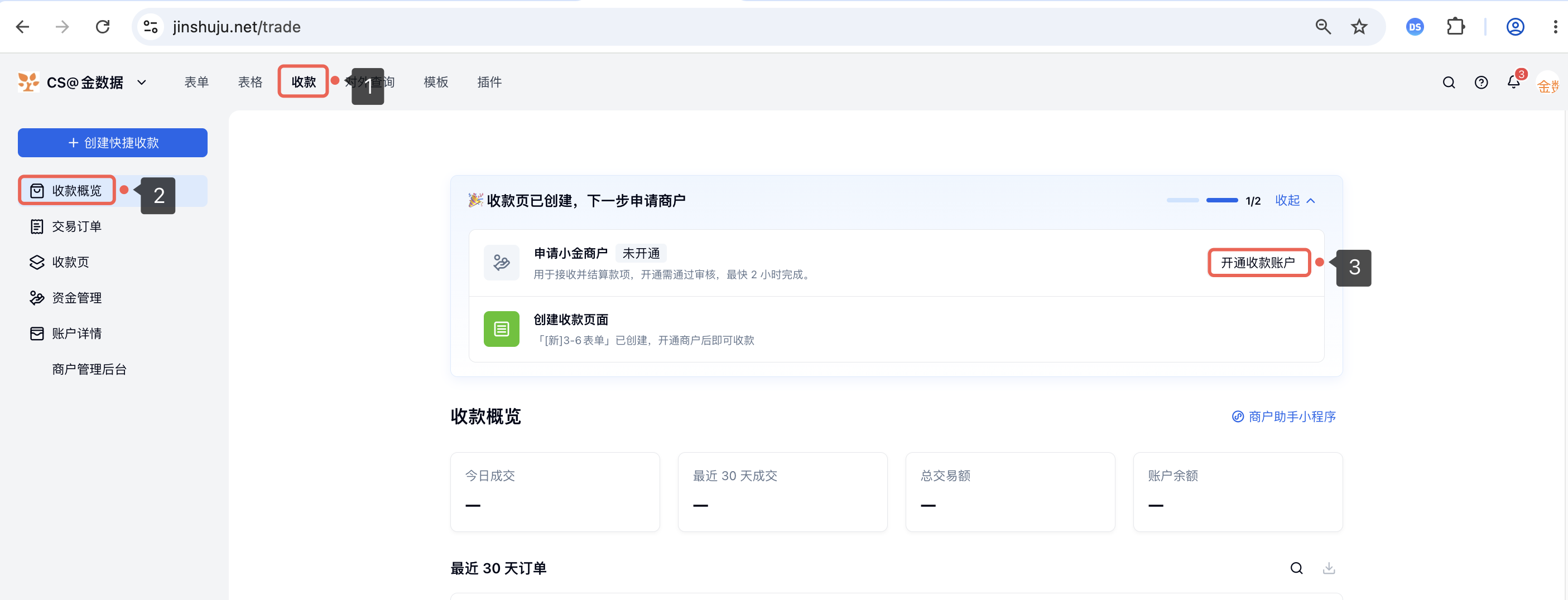Switch to the 收款 tab
The height and width of the screenshot is (600, 1568).
tap(304, 81)
